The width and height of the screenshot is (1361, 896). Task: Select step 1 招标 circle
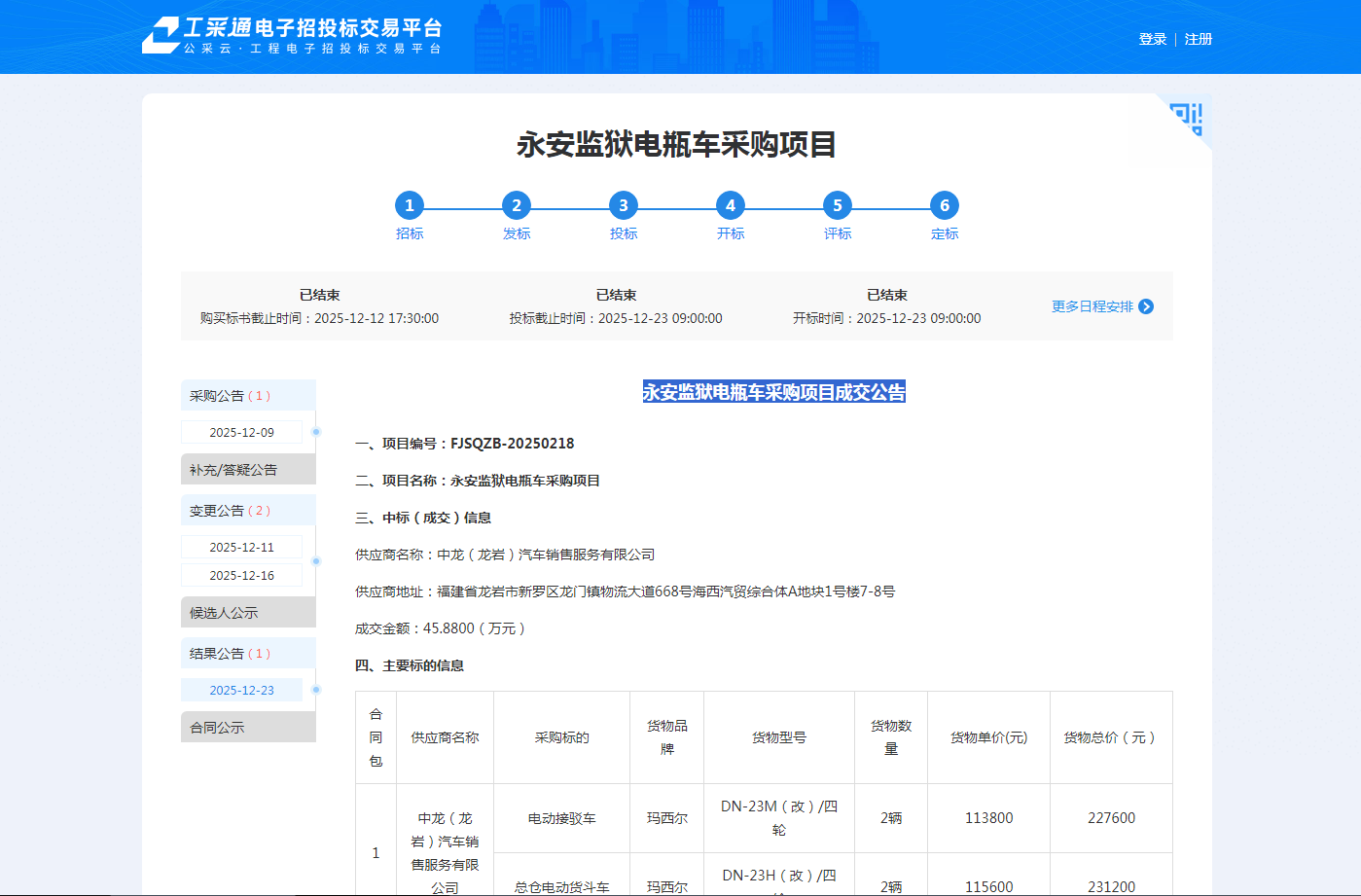pyautogui.click(x=410, y=205)
